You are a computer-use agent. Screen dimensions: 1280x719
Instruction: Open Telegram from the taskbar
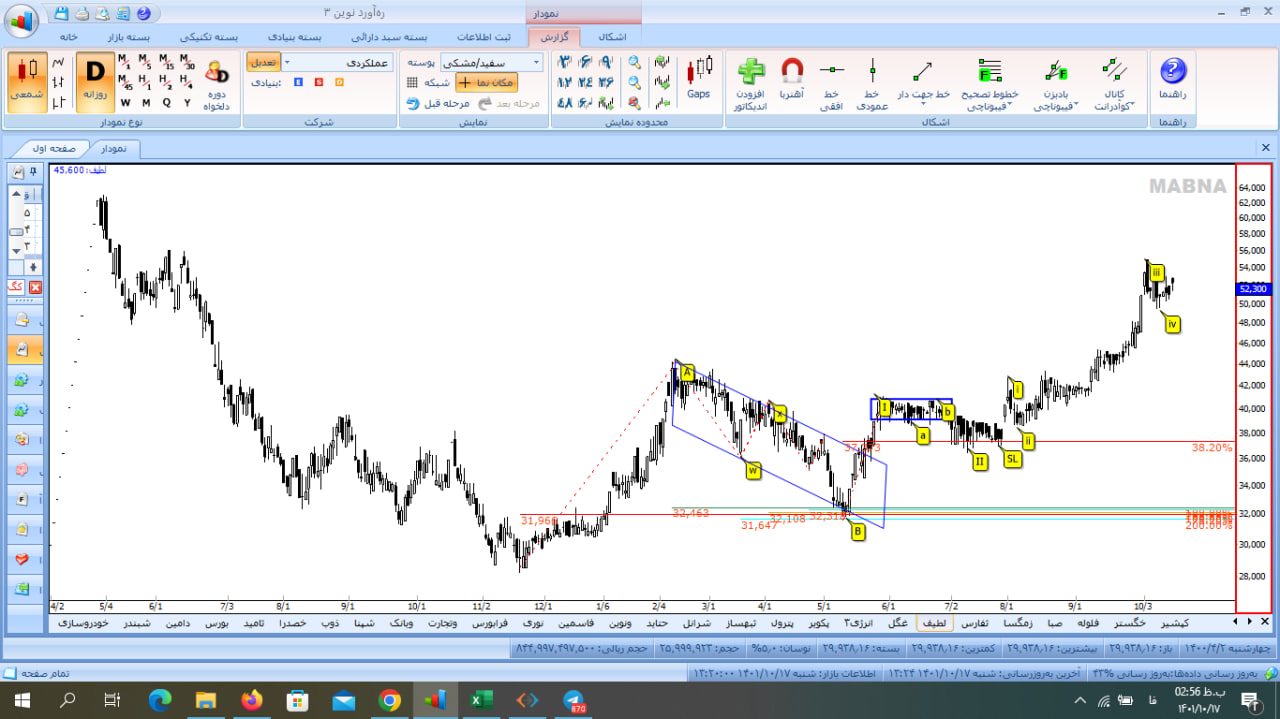coord(573,700)
